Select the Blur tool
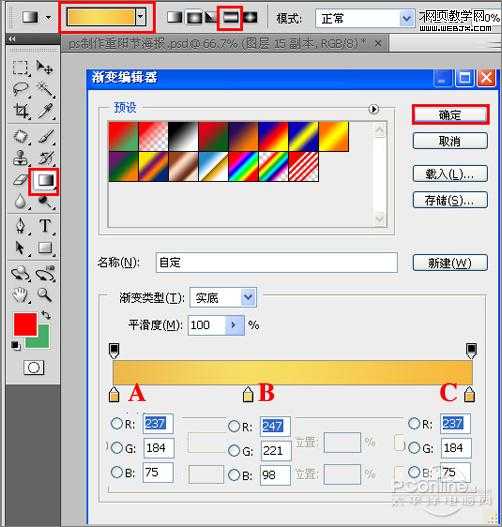The height and width of the screenshot is (527, 502). (x=20, y=202)
